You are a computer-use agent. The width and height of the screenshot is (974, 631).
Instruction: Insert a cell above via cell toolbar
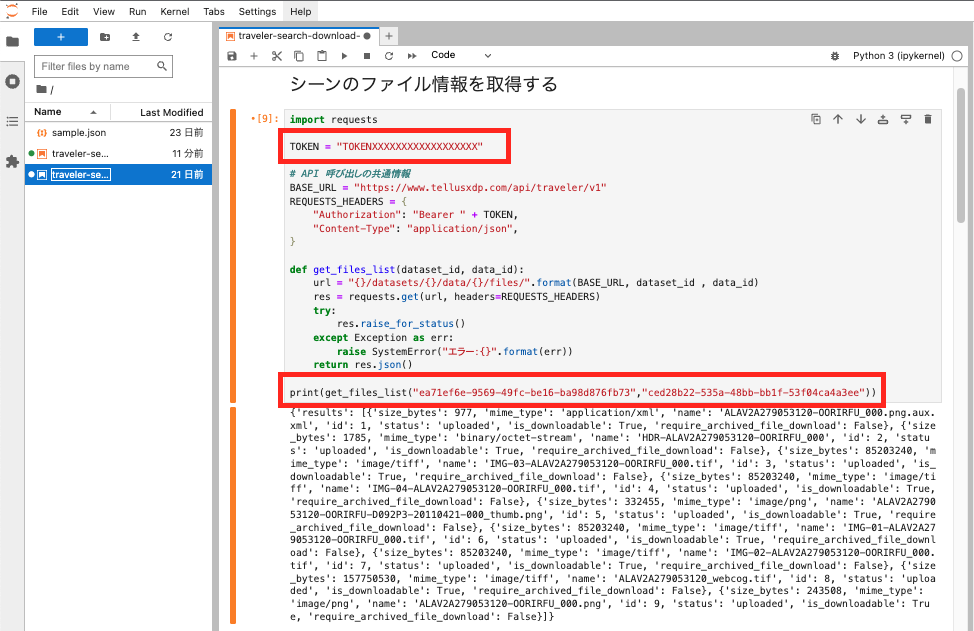[x=883, y=119]
